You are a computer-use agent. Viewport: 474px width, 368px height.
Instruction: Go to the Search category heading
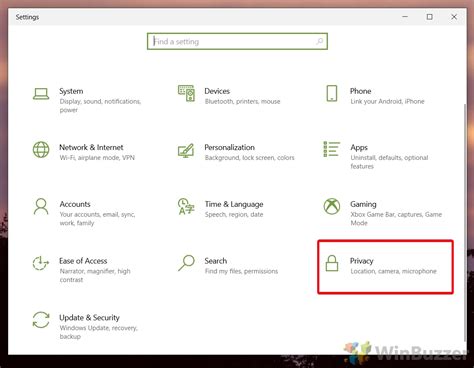(216, 261)
